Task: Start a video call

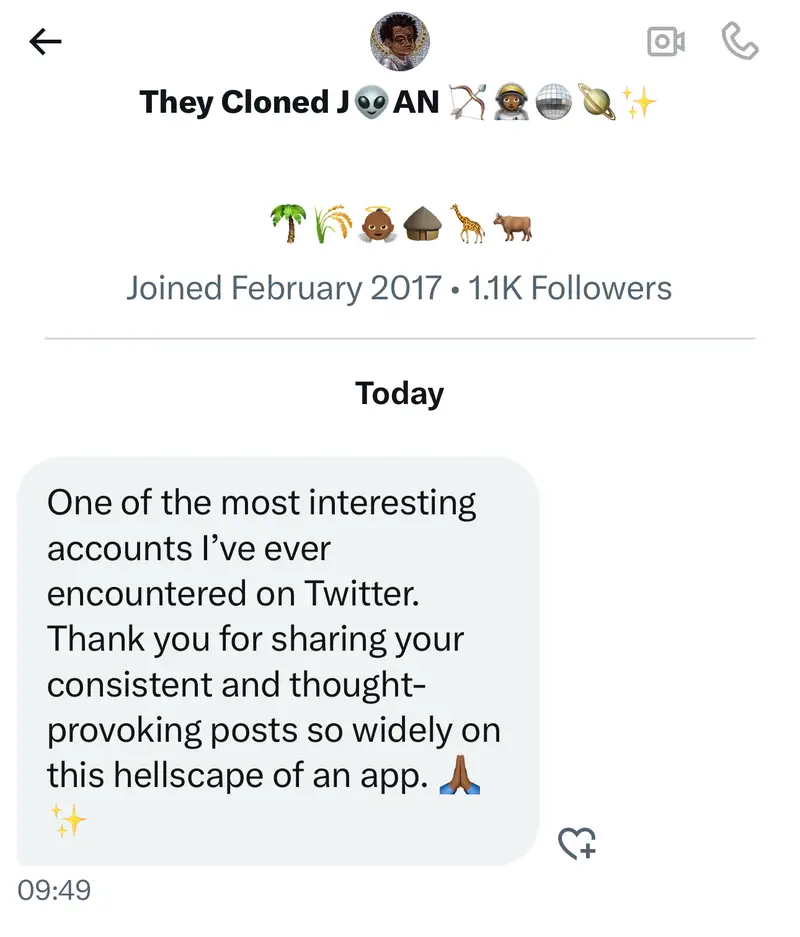Action: [x=666, y=41]
